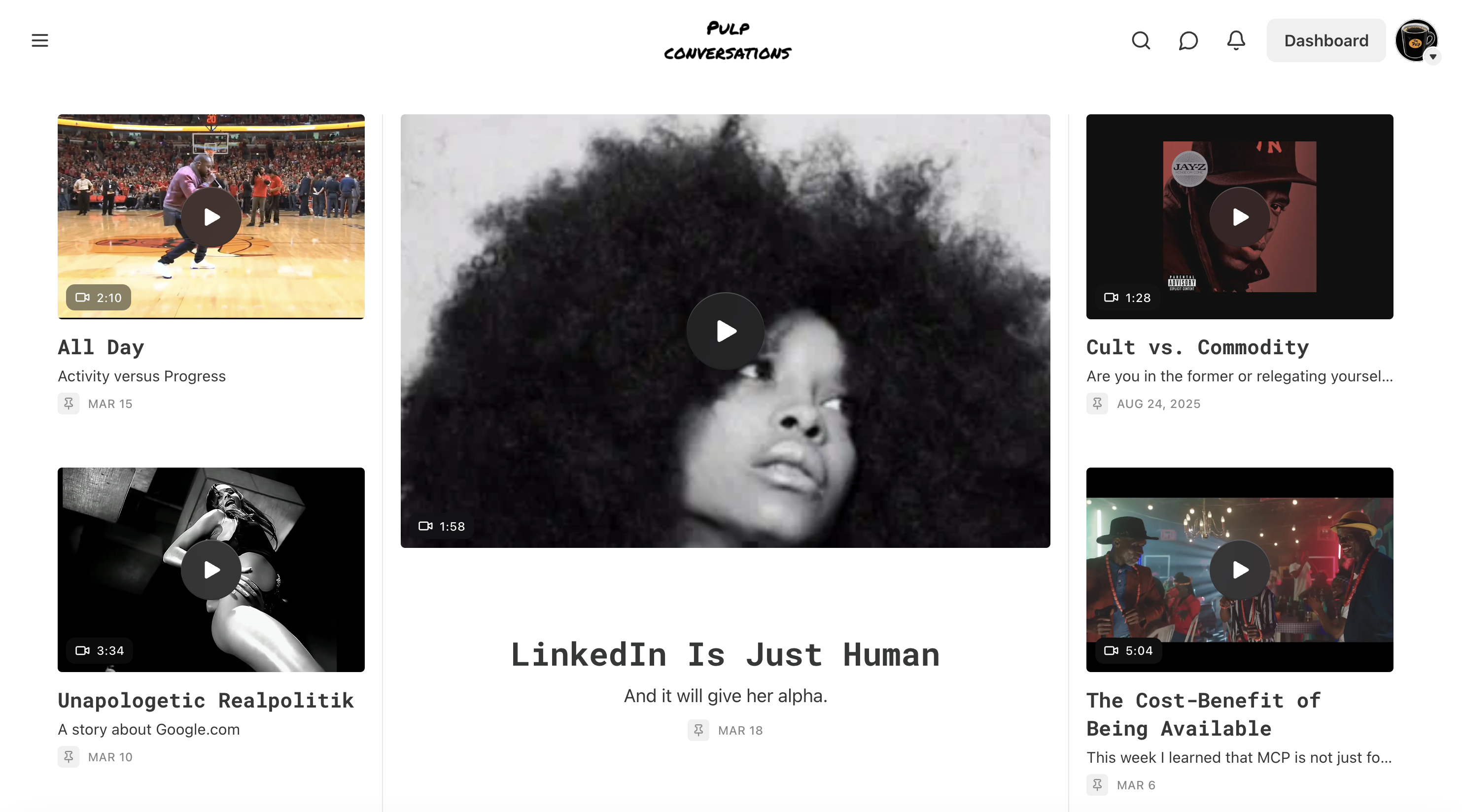The height and width of the screenshot is (812, 1462).
Task: Play the All Day video
Action: pyautogui.click(x=211, y=217)
